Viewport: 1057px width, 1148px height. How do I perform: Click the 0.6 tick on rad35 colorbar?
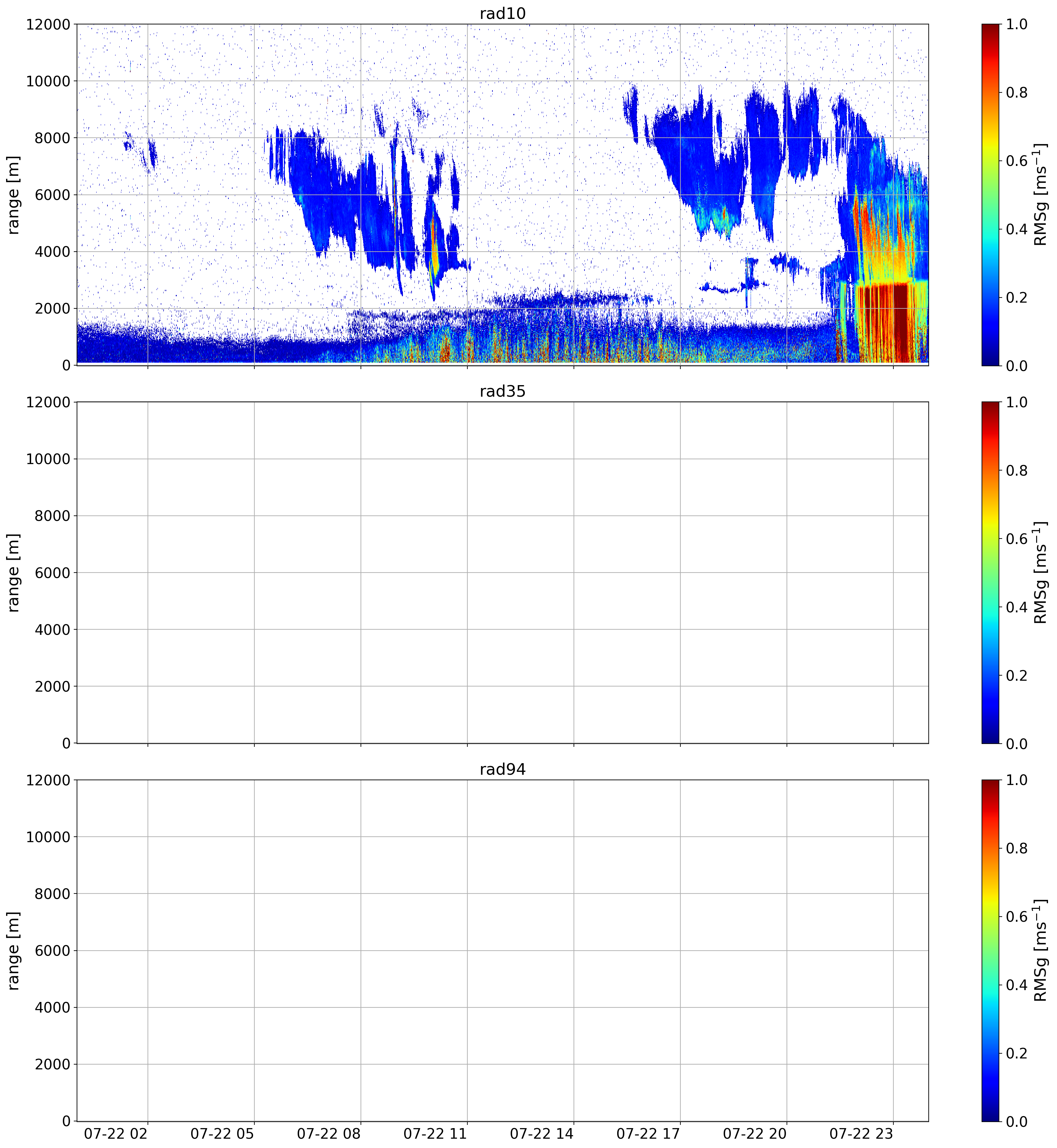click(1016, 539)
